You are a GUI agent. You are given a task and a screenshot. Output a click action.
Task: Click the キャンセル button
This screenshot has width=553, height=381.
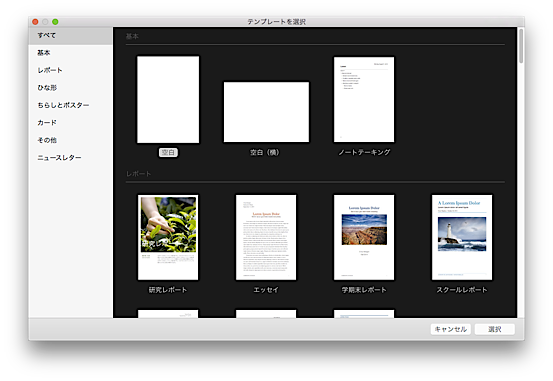point(450,329)
